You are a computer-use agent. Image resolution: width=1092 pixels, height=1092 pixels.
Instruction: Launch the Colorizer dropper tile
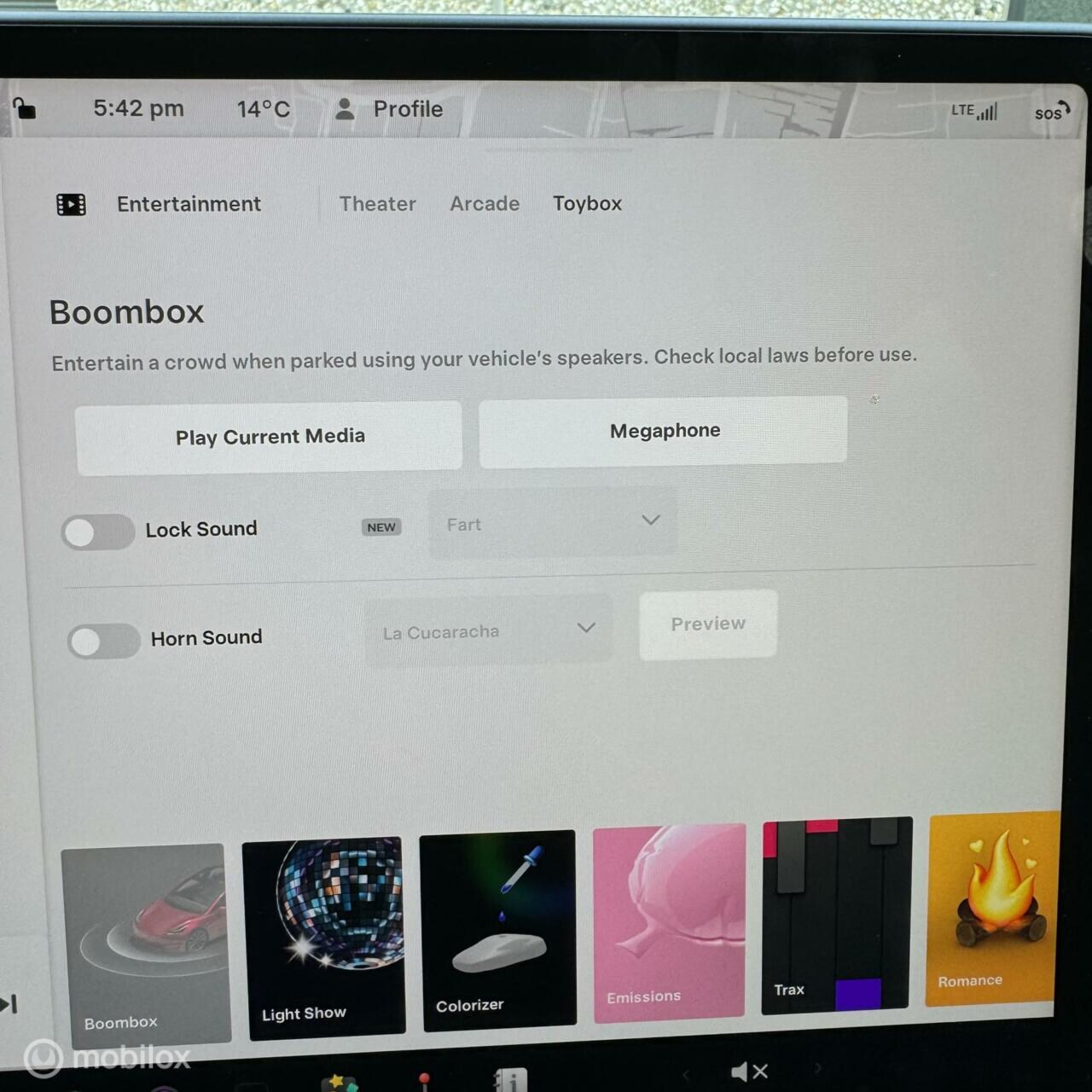[x=498, y=928]
